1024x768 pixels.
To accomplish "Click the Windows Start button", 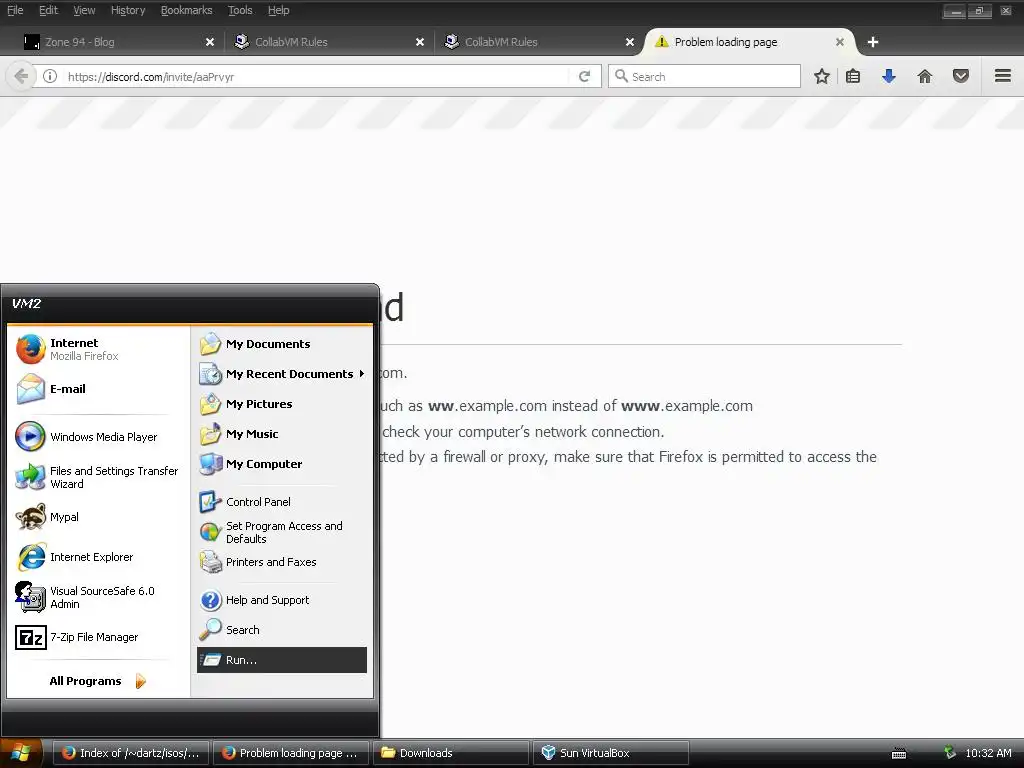I will 21,753.
